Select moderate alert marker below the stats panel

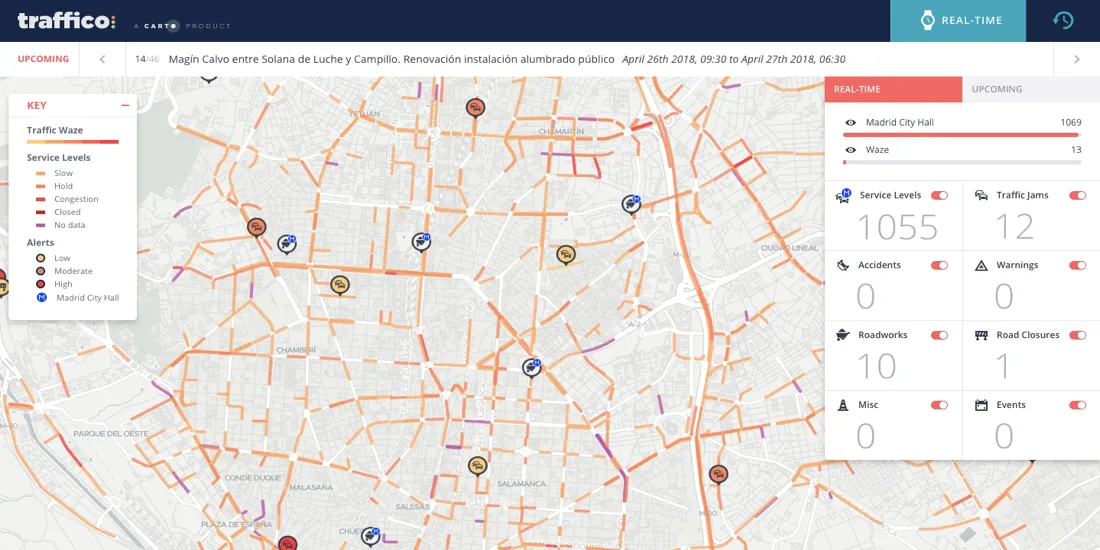(718, 475)
